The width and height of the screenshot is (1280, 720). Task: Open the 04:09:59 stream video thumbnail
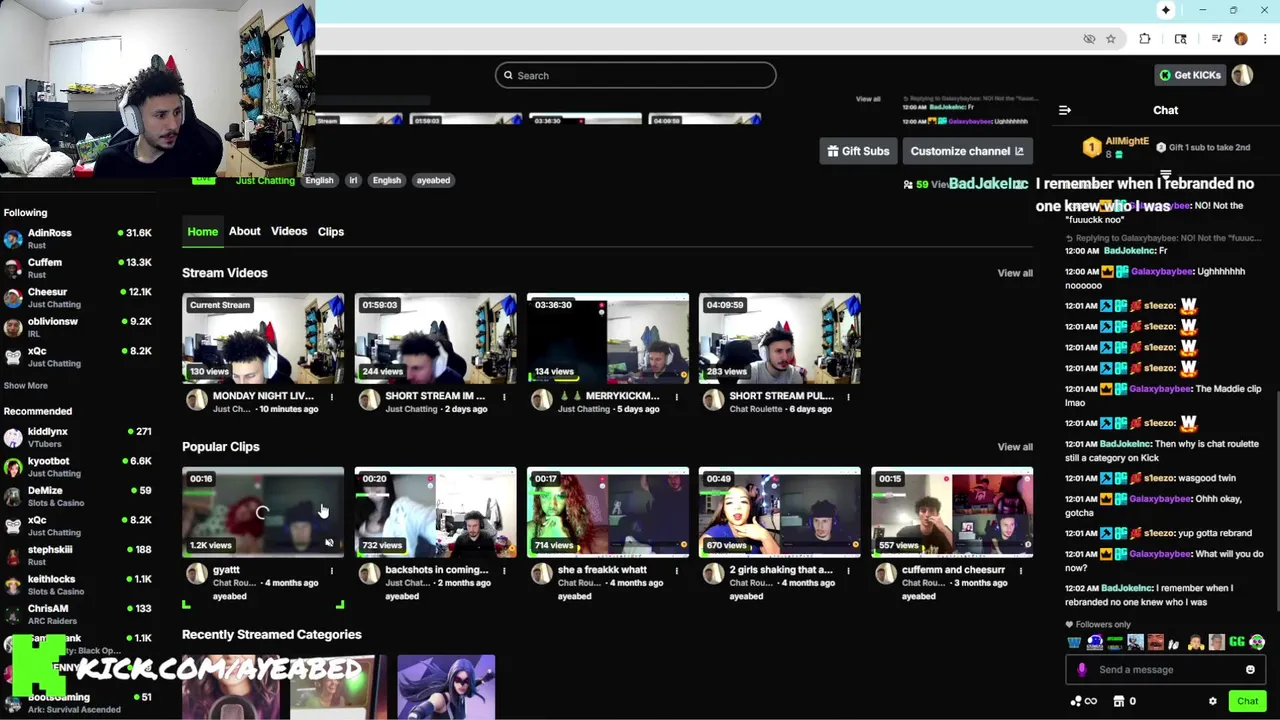[x=779, y=338]
